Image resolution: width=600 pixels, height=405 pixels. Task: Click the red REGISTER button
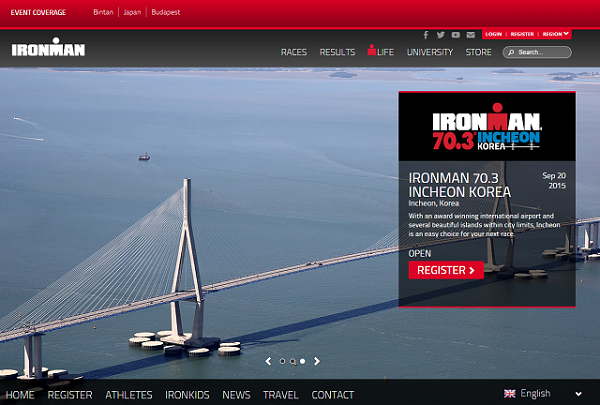446,270
